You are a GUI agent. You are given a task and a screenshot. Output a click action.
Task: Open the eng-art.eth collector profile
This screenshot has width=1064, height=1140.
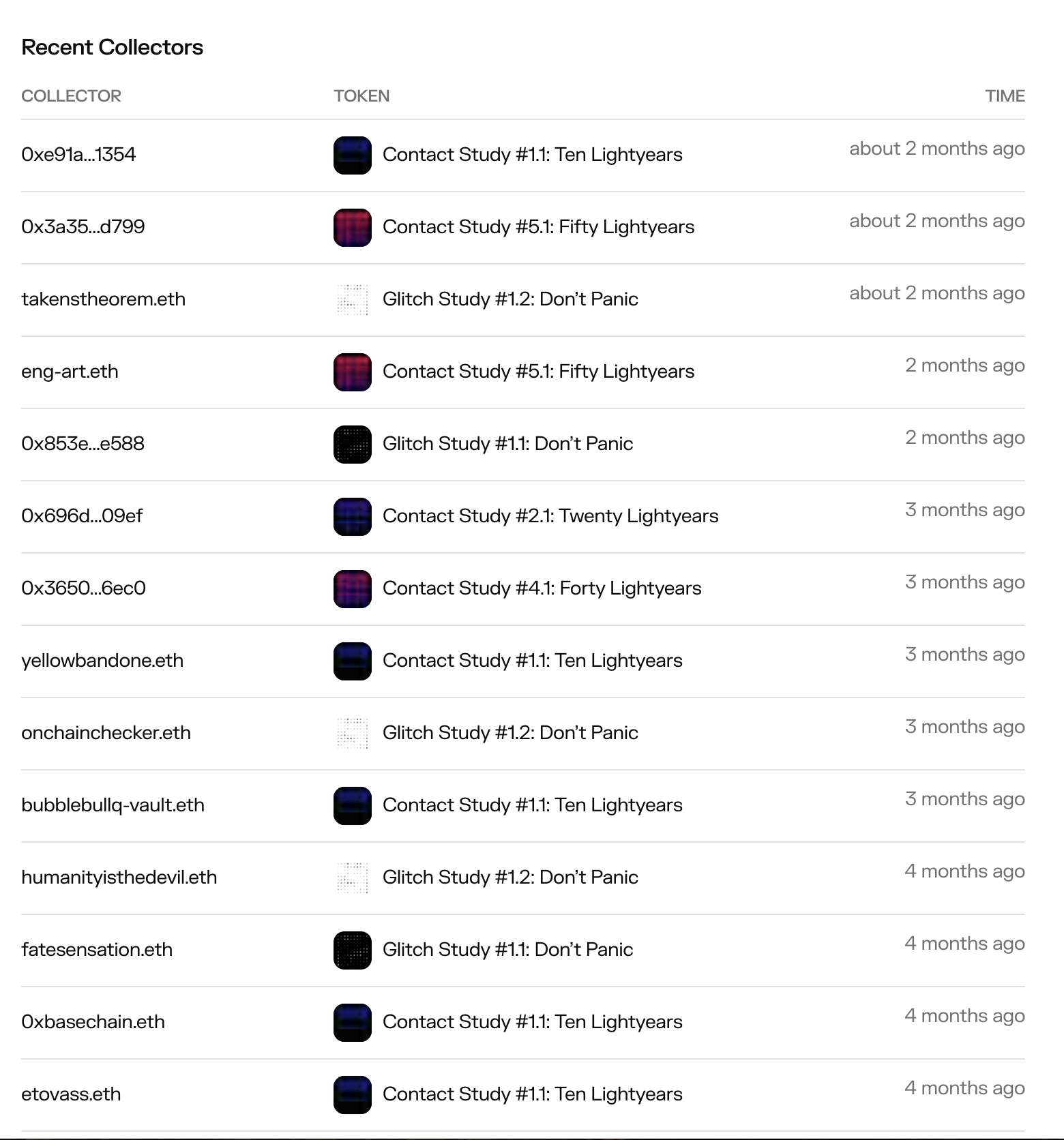click(x=70, y=372)
